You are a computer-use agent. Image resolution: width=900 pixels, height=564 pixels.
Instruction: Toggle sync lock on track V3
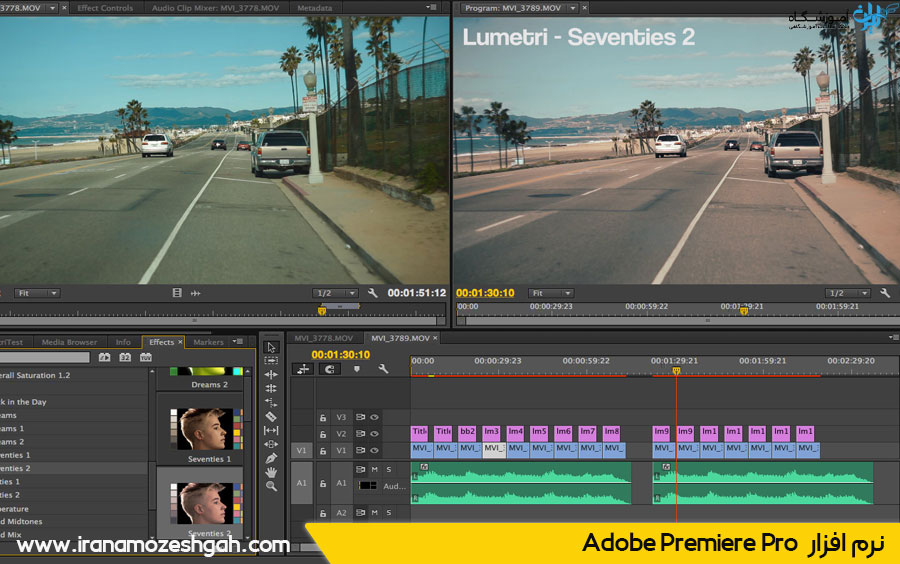(360, 417)
